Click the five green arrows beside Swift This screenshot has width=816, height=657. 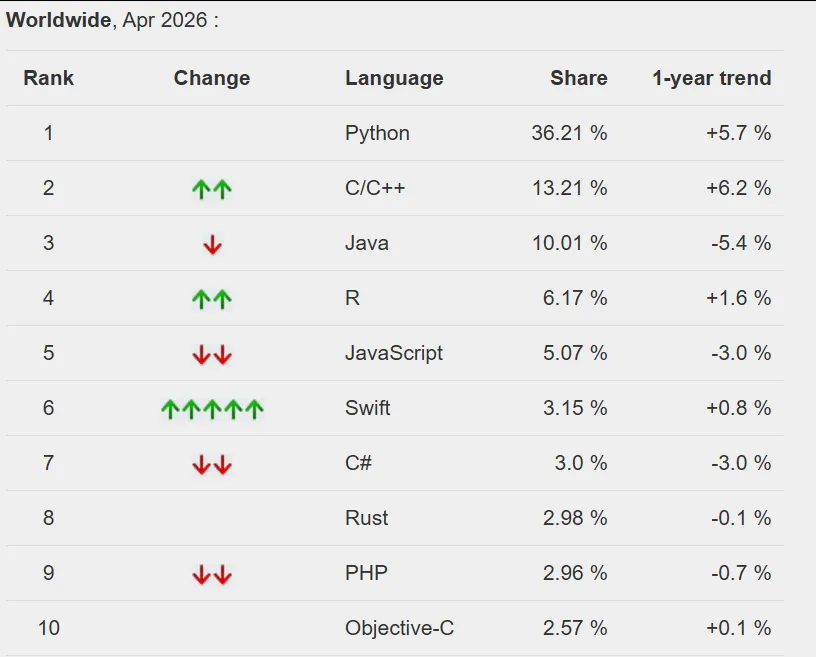coord(212,409)
